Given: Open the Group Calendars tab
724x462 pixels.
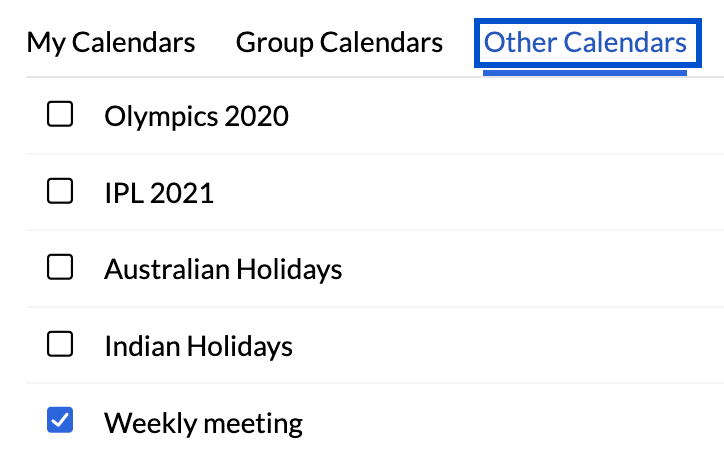Looking at the screenshot, I should tap(339, 43).
